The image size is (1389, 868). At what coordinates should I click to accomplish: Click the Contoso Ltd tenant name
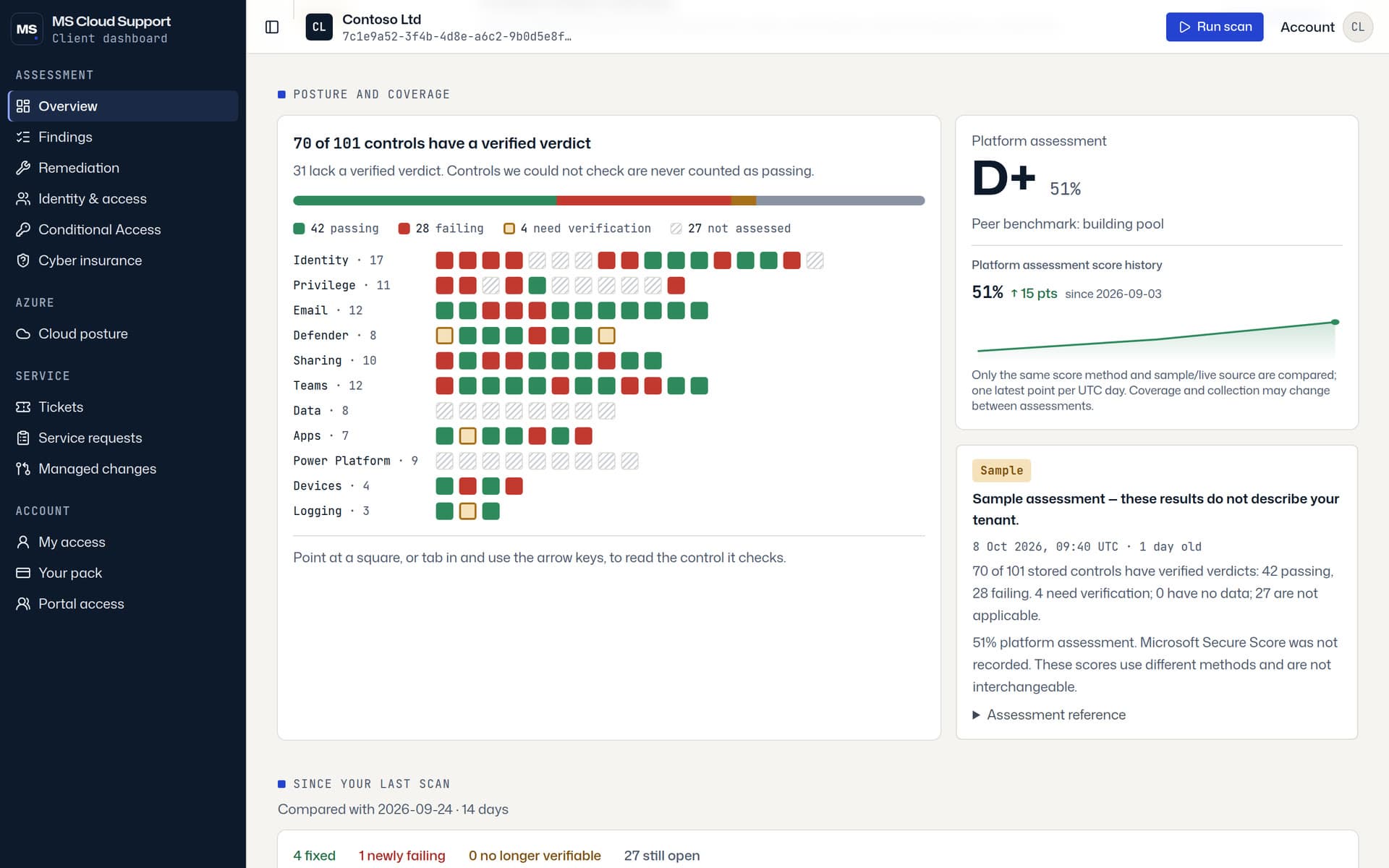click(381, 20)
